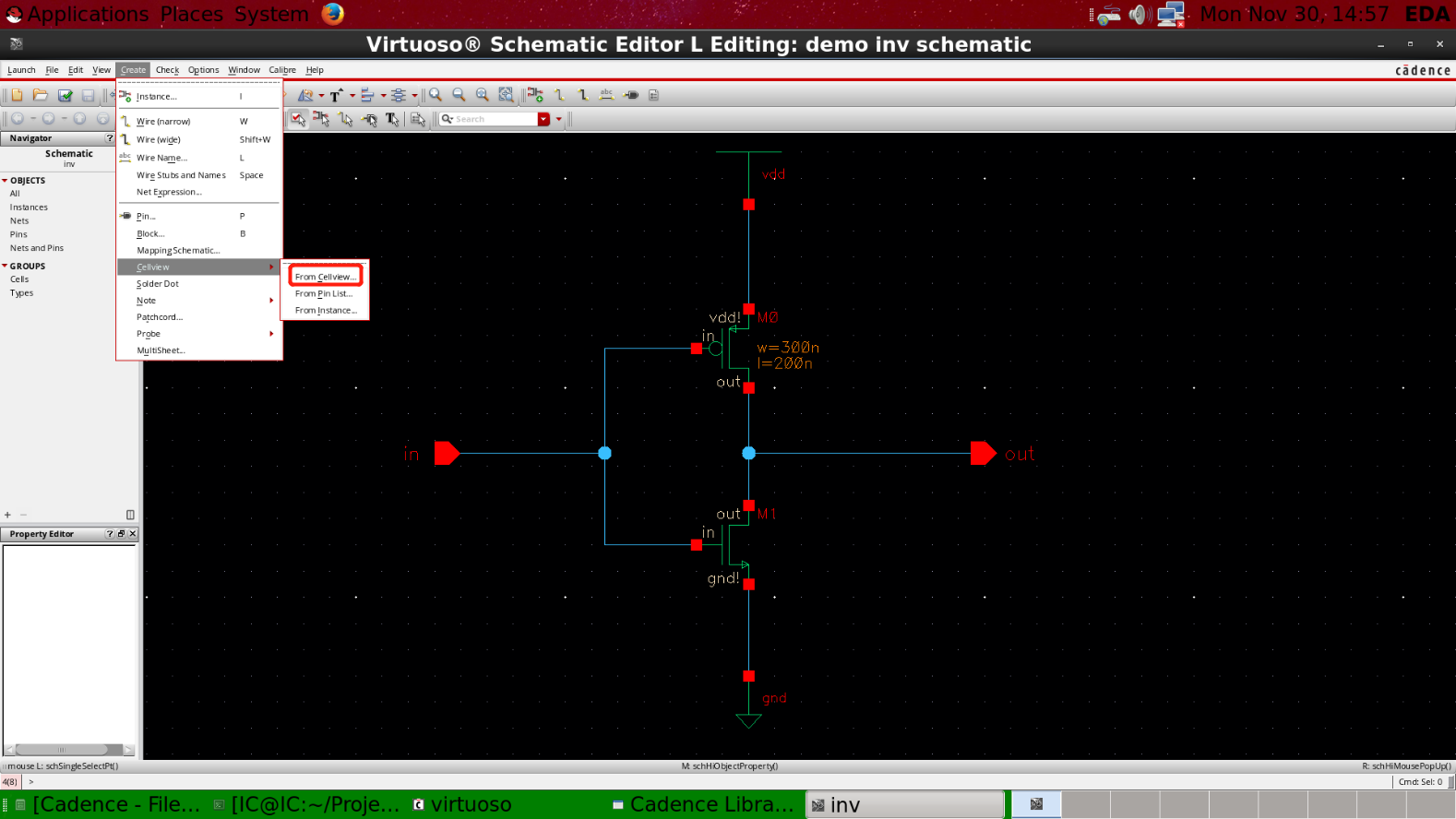Click the Property Editor horizontal scrollbar
This screenshot has height=819, width=1456.
[x=63, y=750]
